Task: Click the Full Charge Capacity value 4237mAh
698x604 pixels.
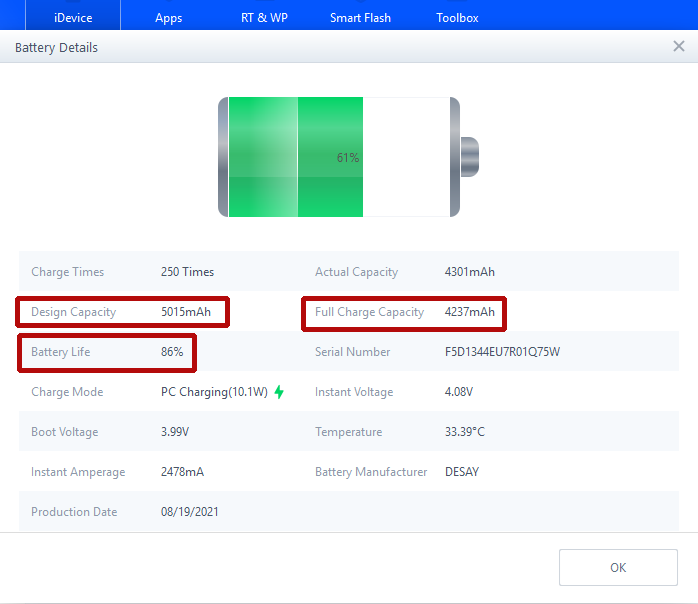Action: point(470,312)
